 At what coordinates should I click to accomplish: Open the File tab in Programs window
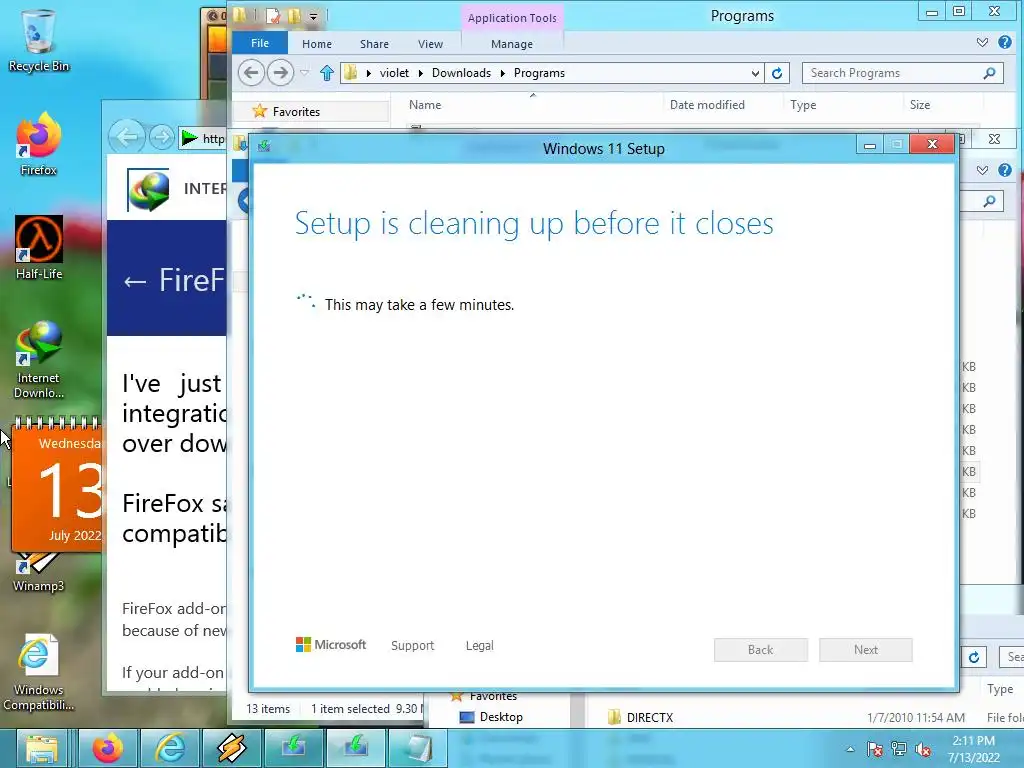pos(260,43)
